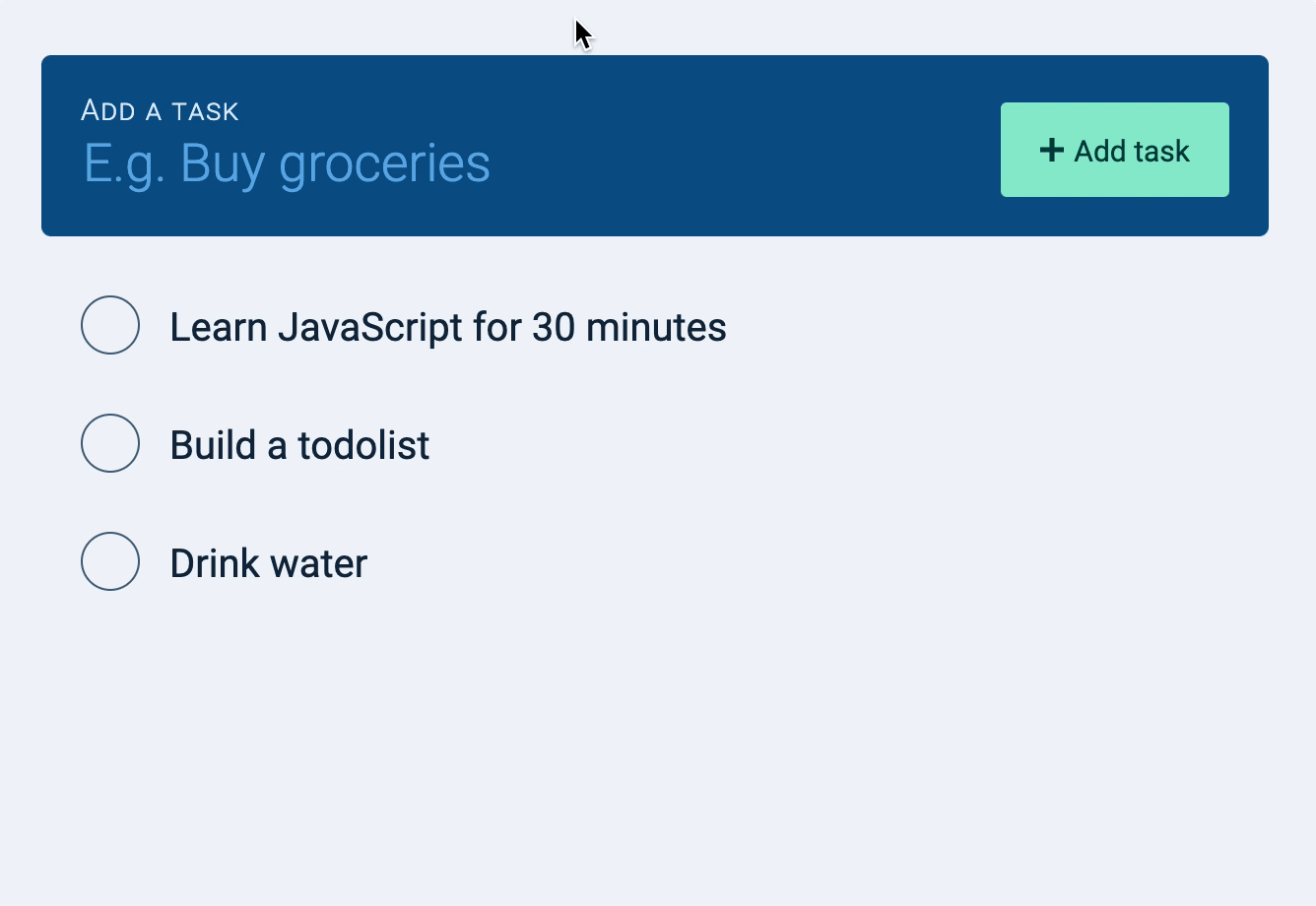Mark 'Learn JavaScript for 30 minutes' as complete
This screenshot has height=906, width=1316.
(x=109, y=325)
